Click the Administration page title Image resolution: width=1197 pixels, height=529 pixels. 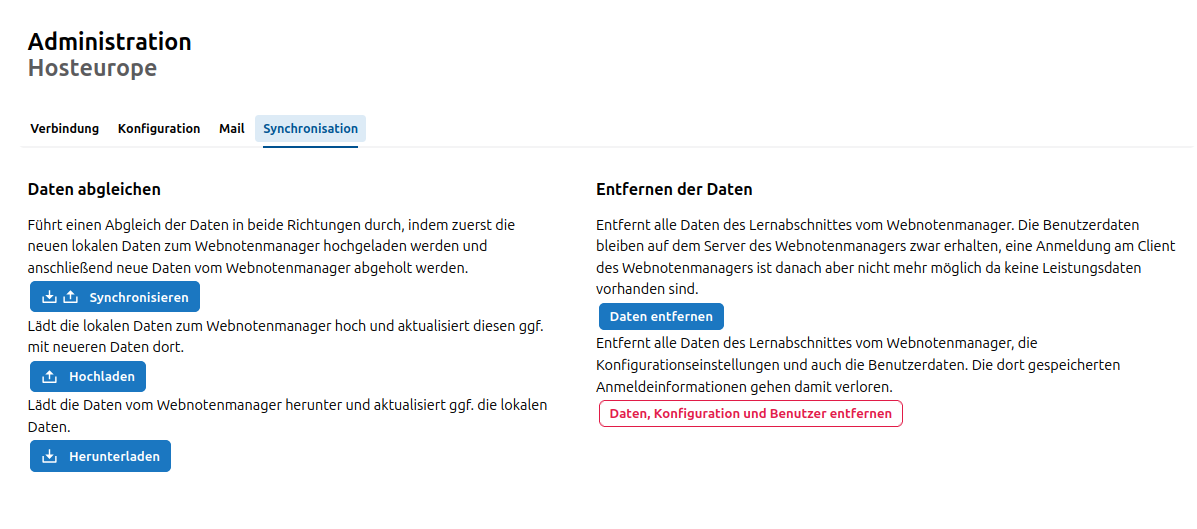109,42
